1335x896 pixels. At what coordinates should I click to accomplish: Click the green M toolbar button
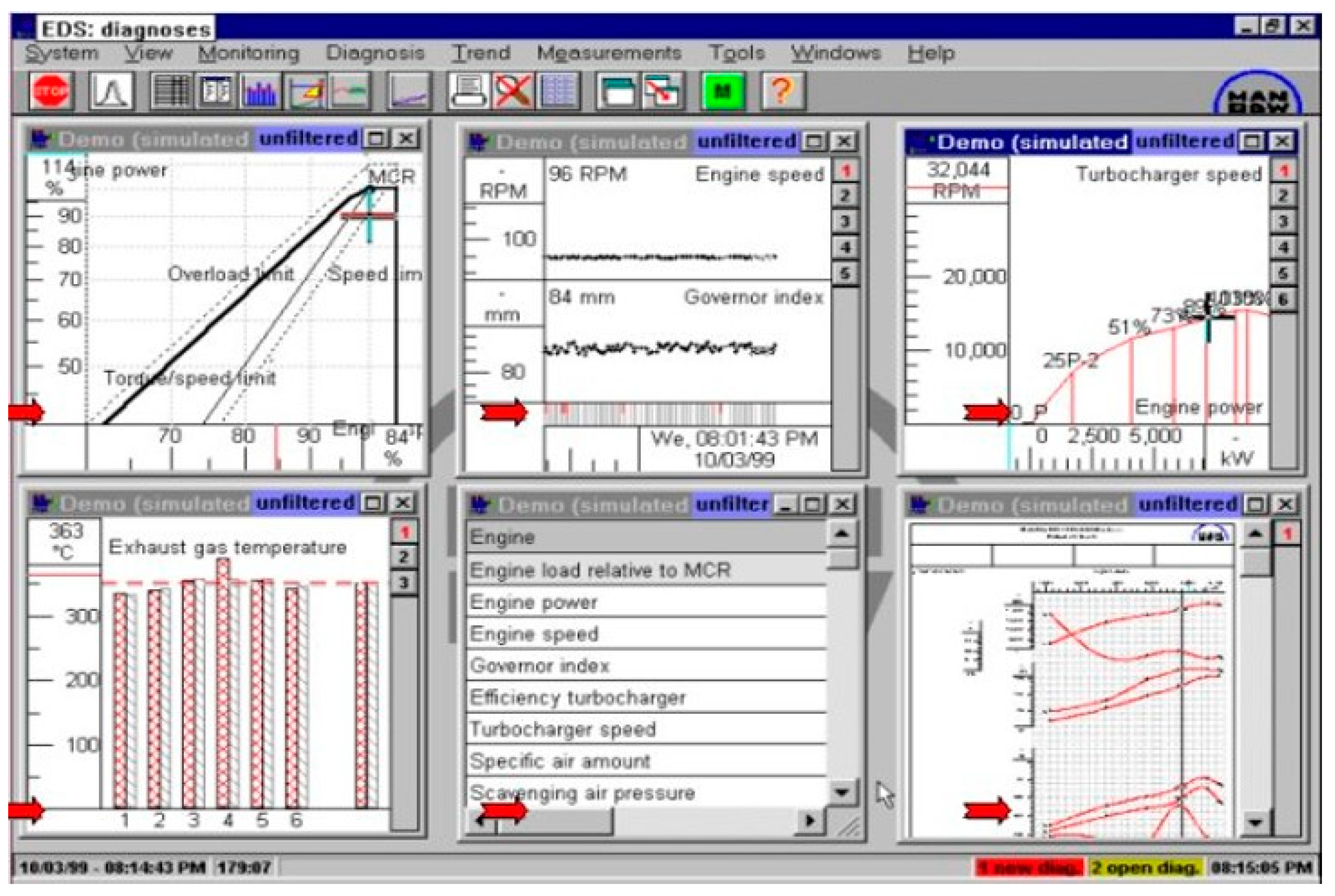pos(723,92)
